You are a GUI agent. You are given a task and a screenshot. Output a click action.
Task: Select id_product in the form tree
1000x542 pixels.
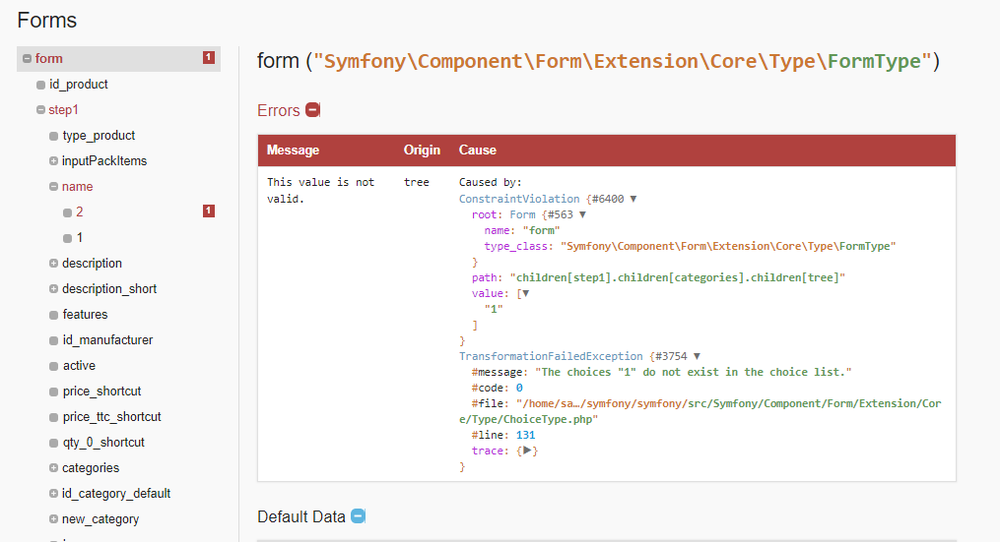[x=78, y=84]
